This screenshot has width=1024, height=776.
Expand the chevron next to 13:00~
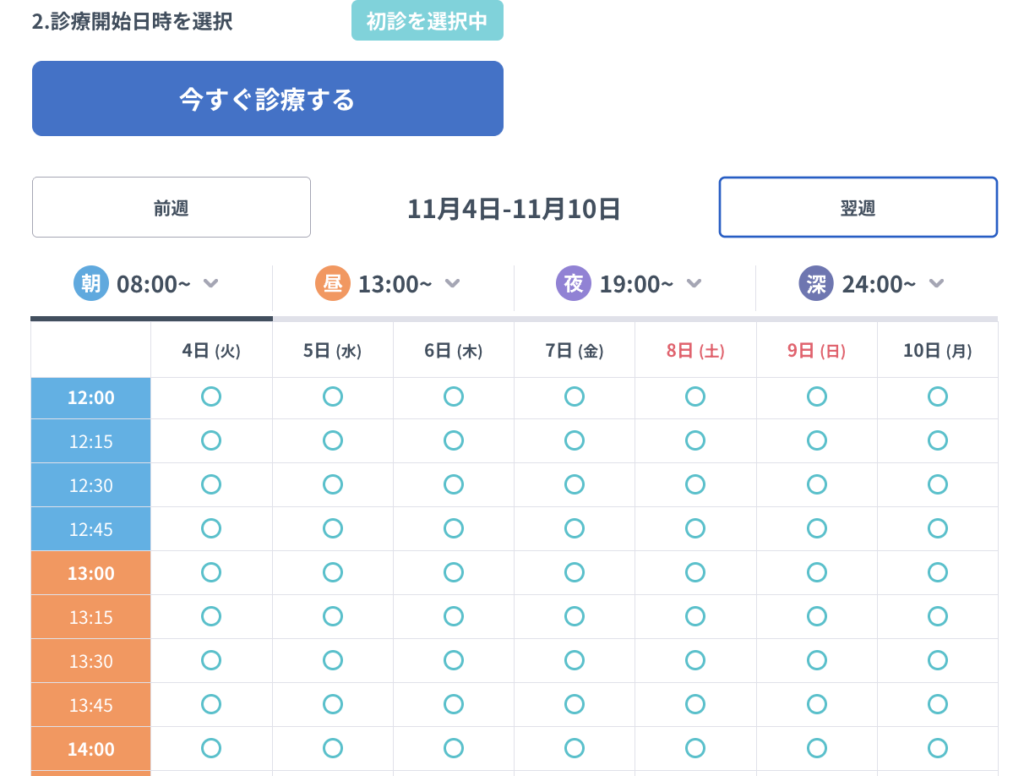[x=452, y=284]
